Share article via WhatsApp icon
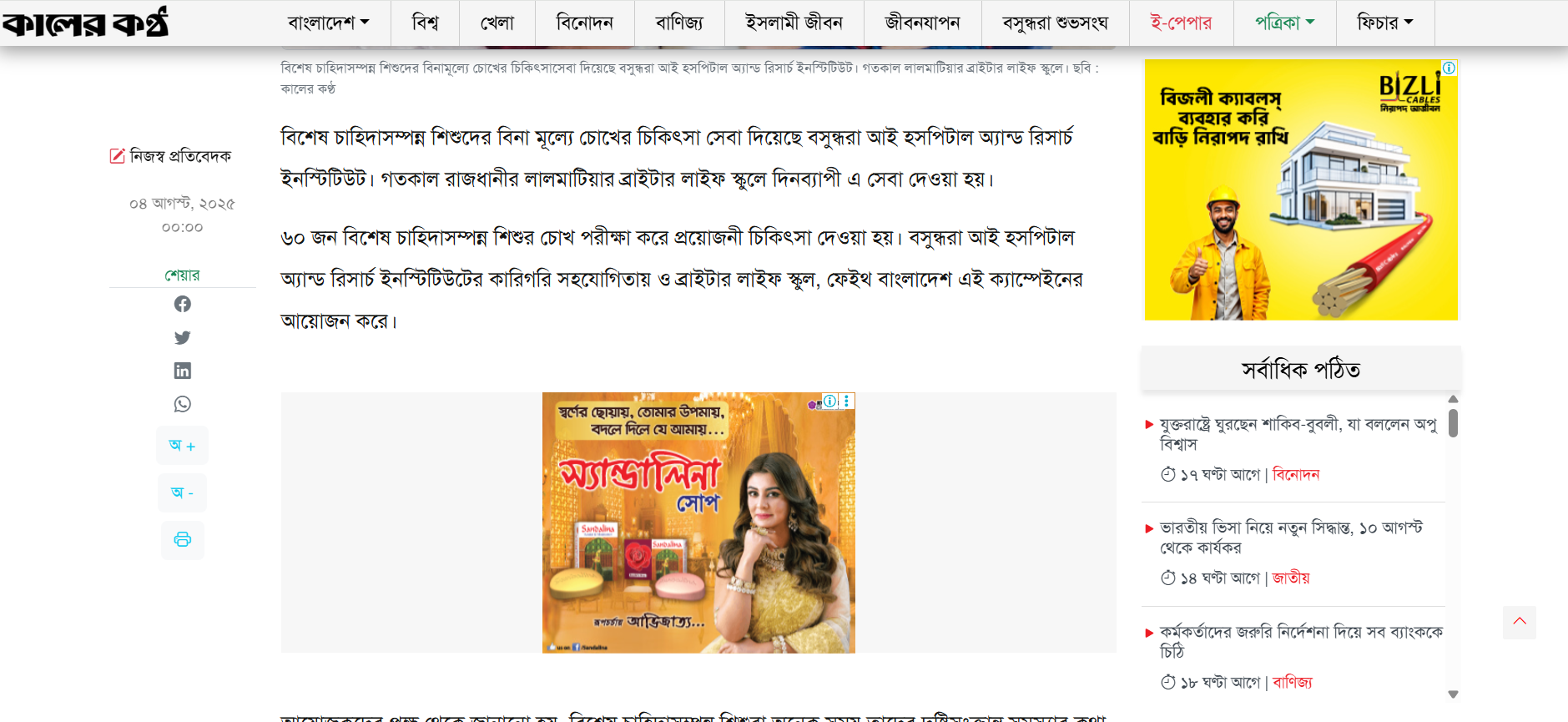This screenshot has height=722, width=1568. 182,404
